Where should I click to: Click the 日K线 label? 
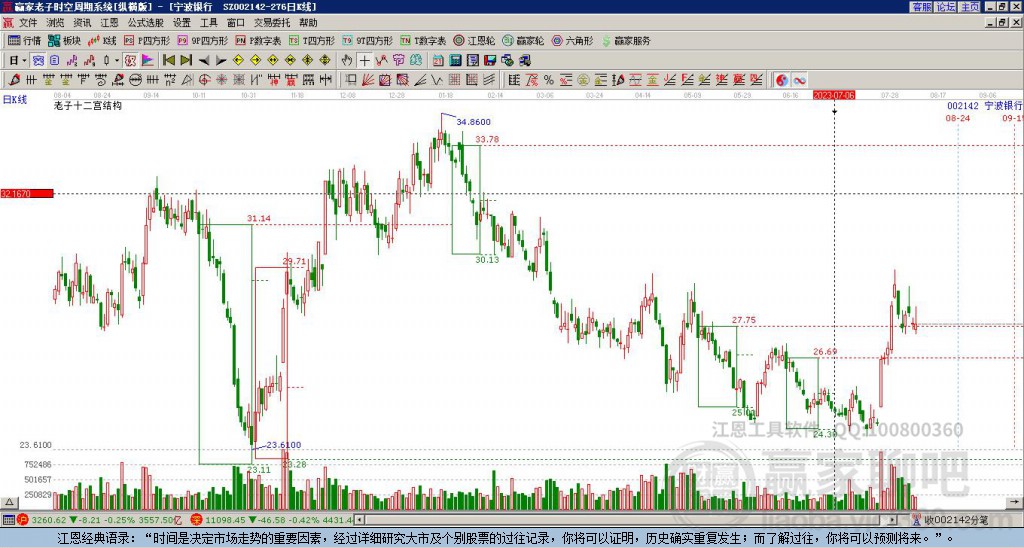click(x=15, y=100)
